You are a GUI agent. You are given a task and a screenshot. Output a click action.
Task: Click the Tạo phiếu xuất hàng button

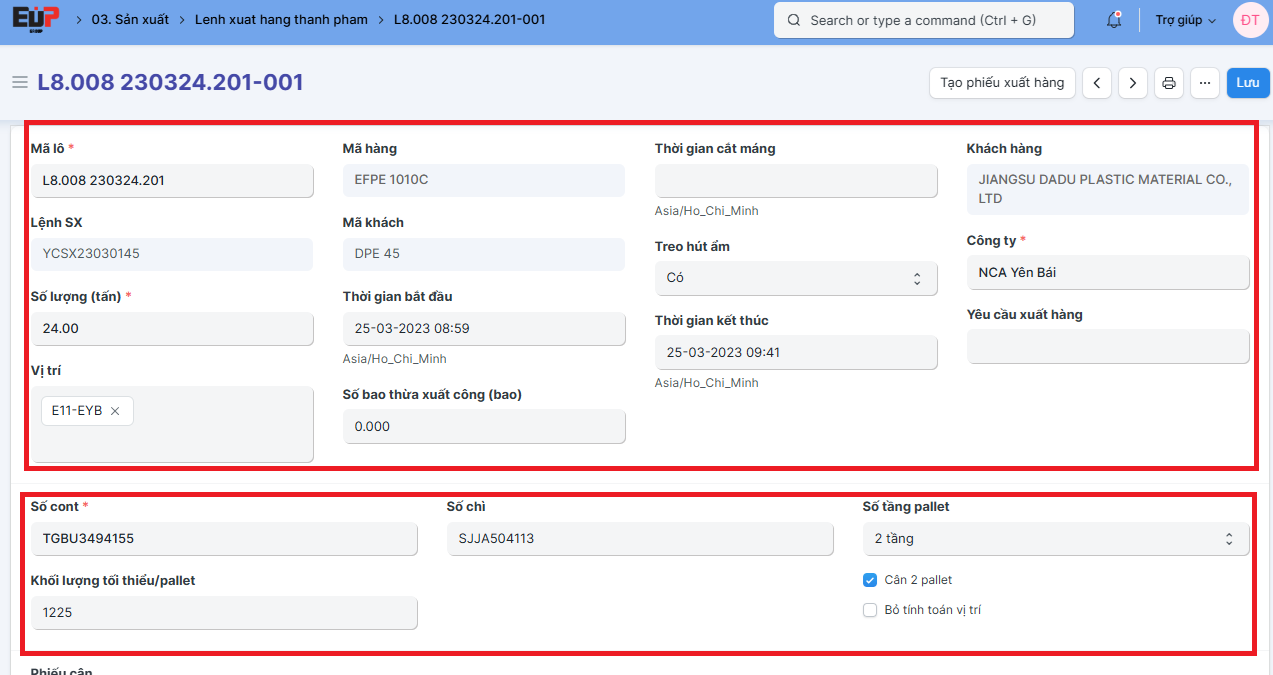1002,83
